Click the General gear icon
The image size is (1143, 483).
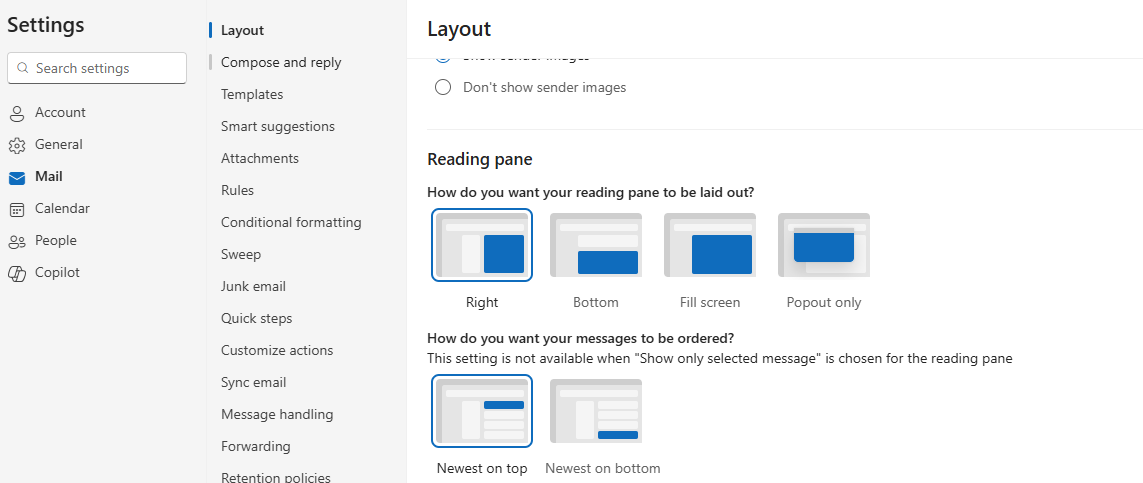[x=17, y=145]
